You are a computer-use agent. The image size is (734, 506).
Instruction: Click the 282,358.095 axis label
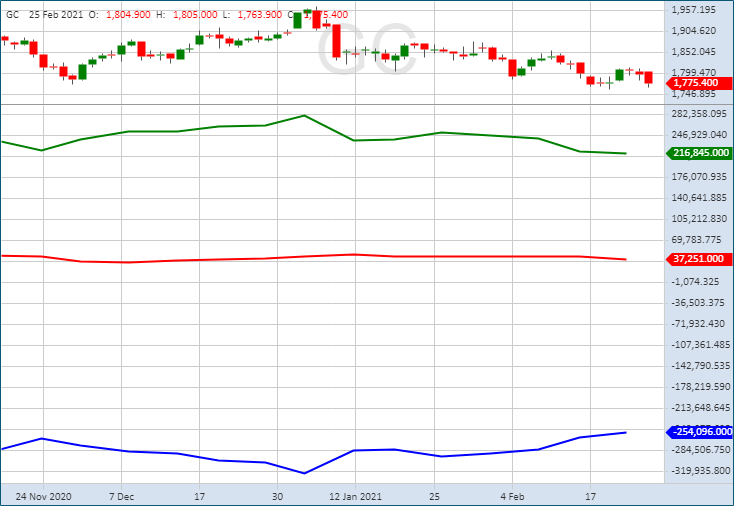tap(699, 114)
